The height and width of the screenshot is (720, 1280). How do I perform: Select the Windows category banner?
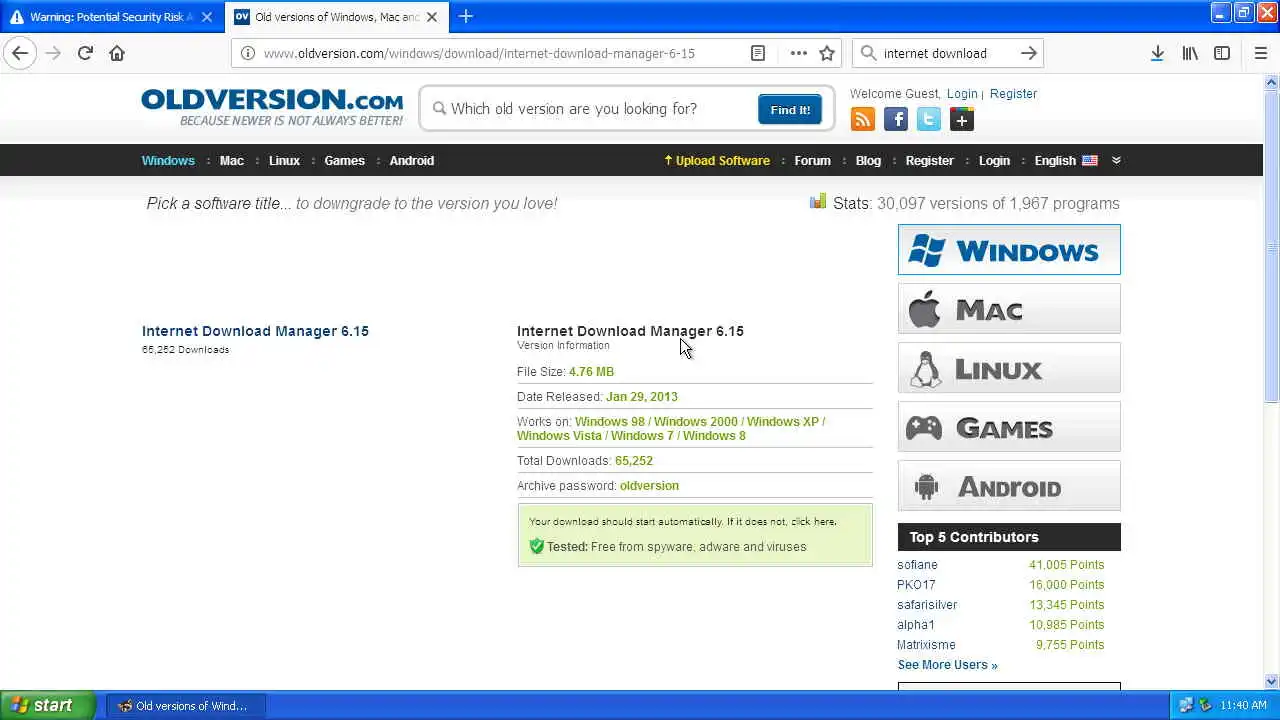[1009, 250]
